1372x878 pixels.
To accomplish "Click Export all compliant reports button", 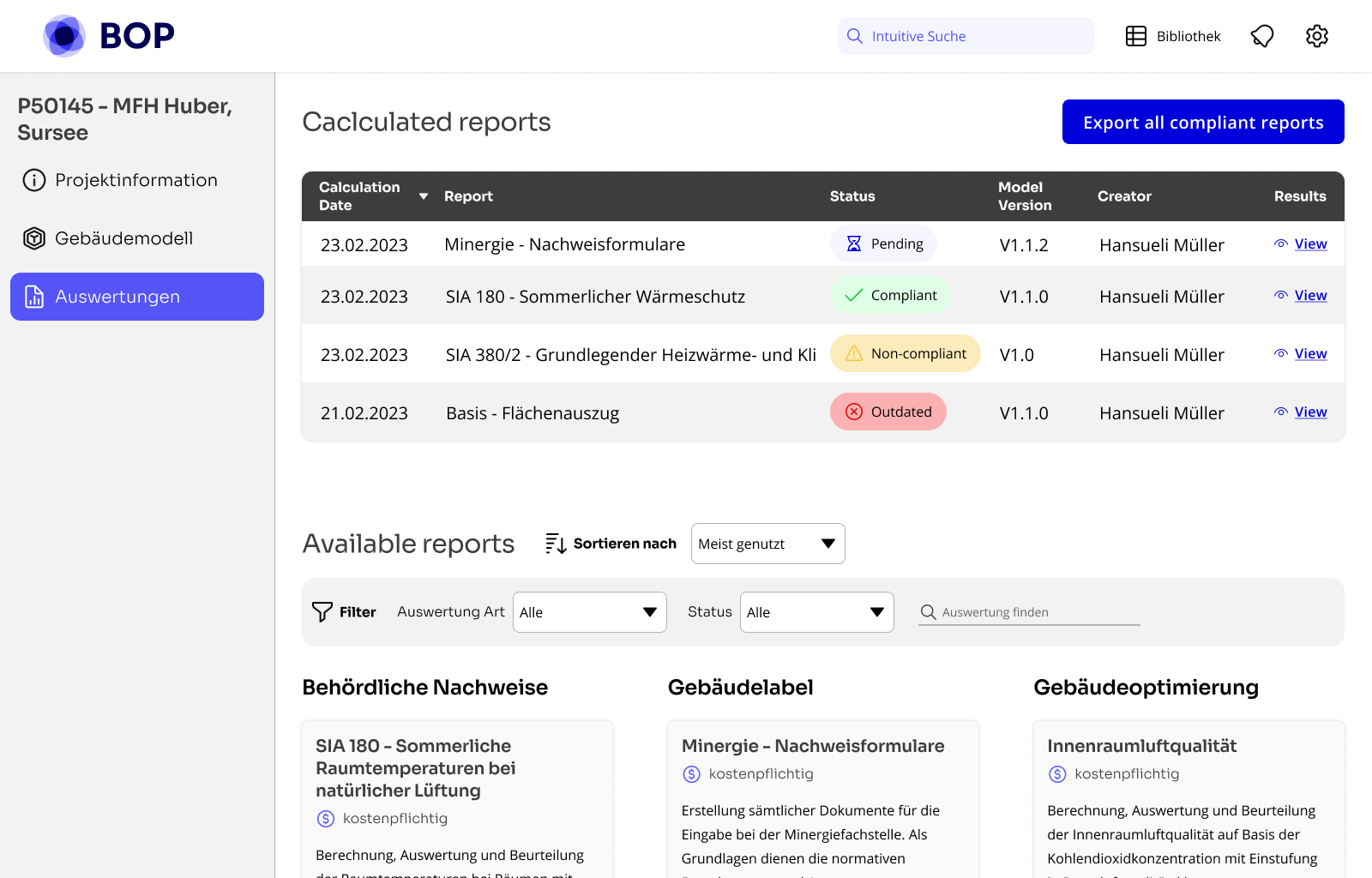I will [x=1203, y=122].
